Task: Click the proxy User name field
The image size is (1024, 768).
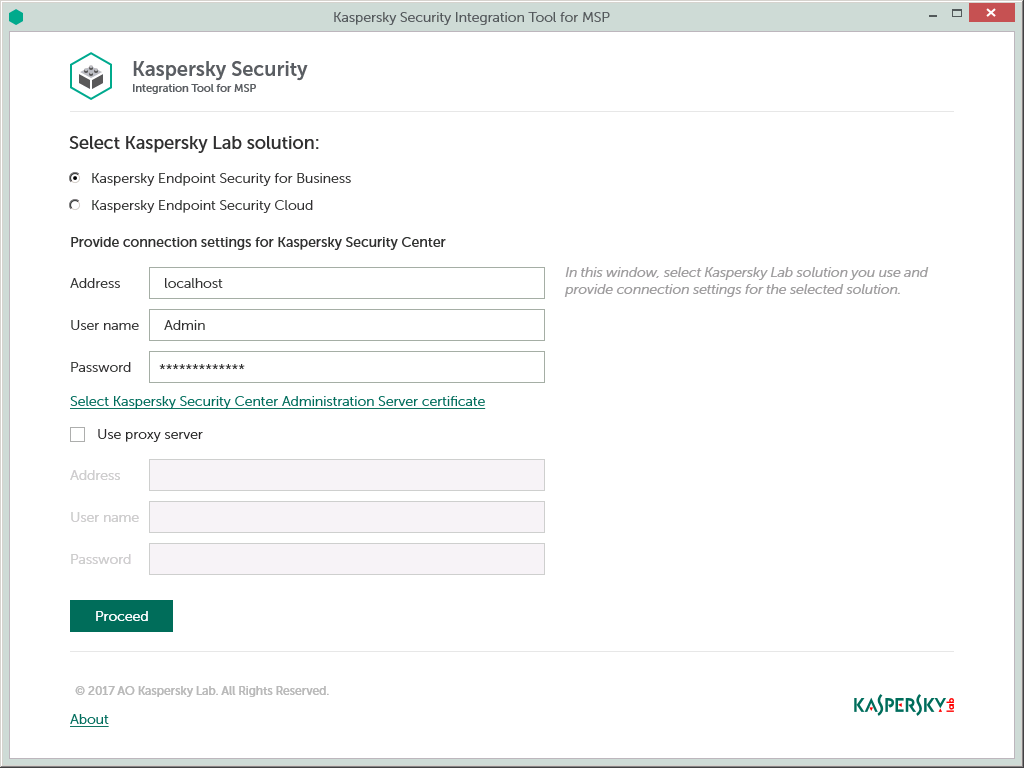Action: (x=346, y=517)
